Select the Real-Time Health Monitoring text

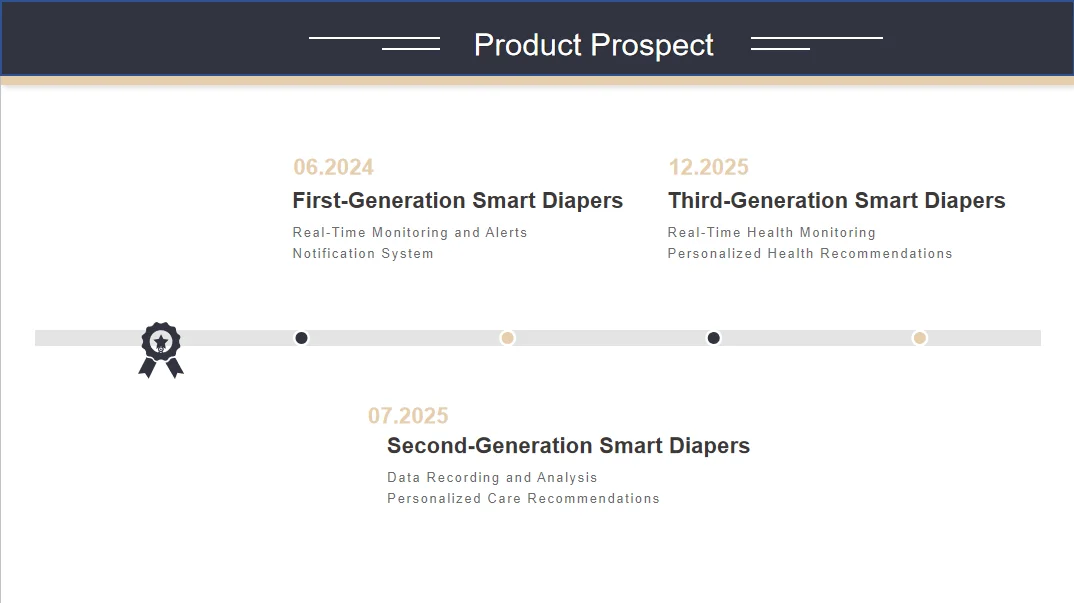[771, 233]
